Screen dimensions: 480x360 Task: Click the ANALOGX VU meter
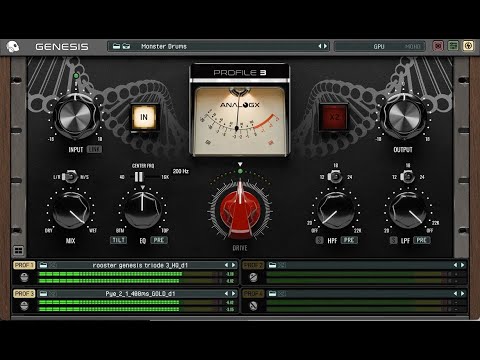240,120
